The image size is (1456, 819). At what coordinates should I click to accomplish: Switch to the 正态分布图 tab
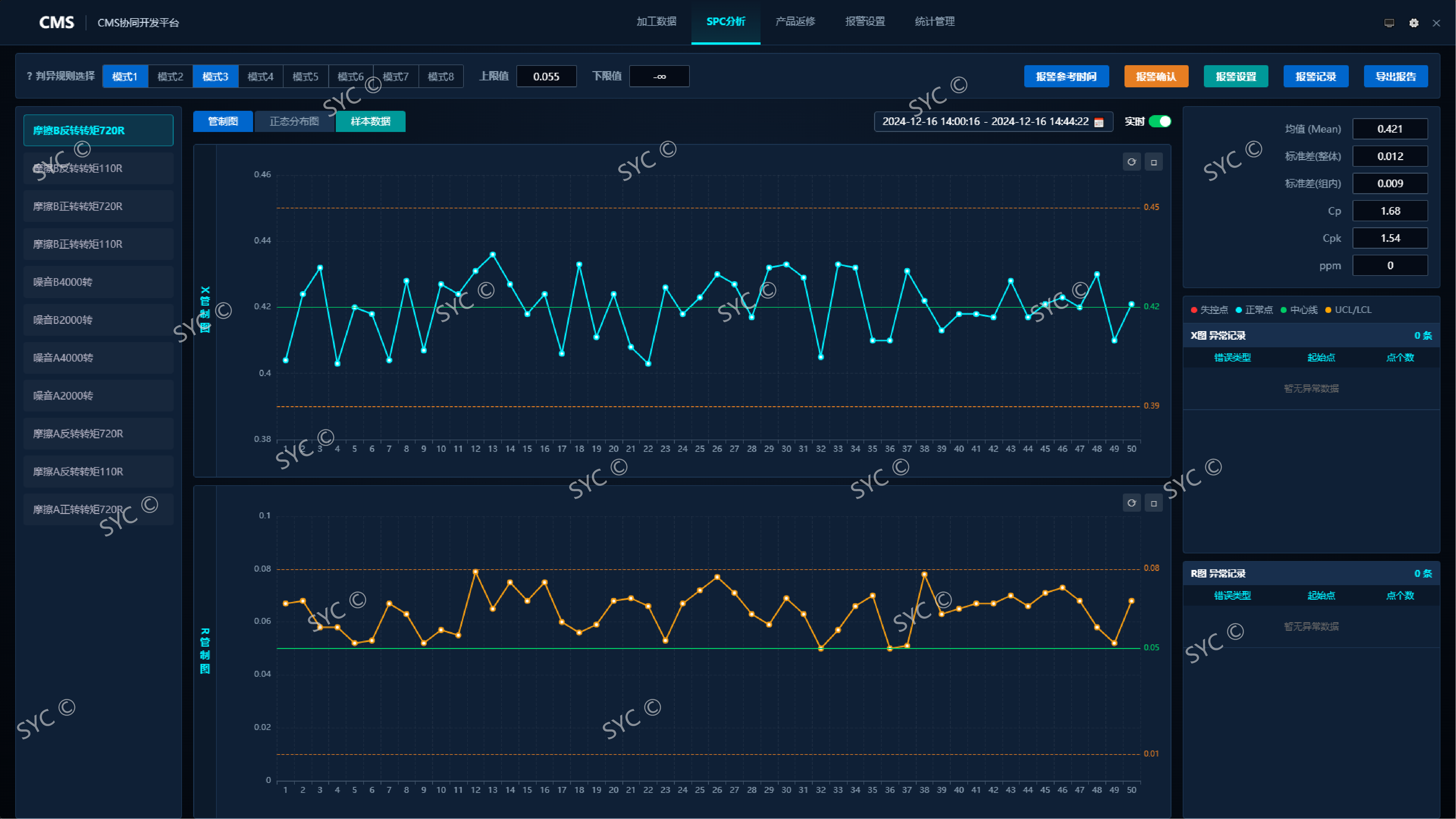click(294, 121)
